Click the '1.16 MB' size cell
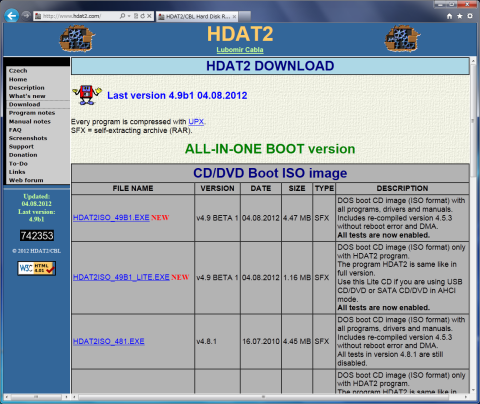The width and height of the screenshot is (480, 404). point(297,277)
